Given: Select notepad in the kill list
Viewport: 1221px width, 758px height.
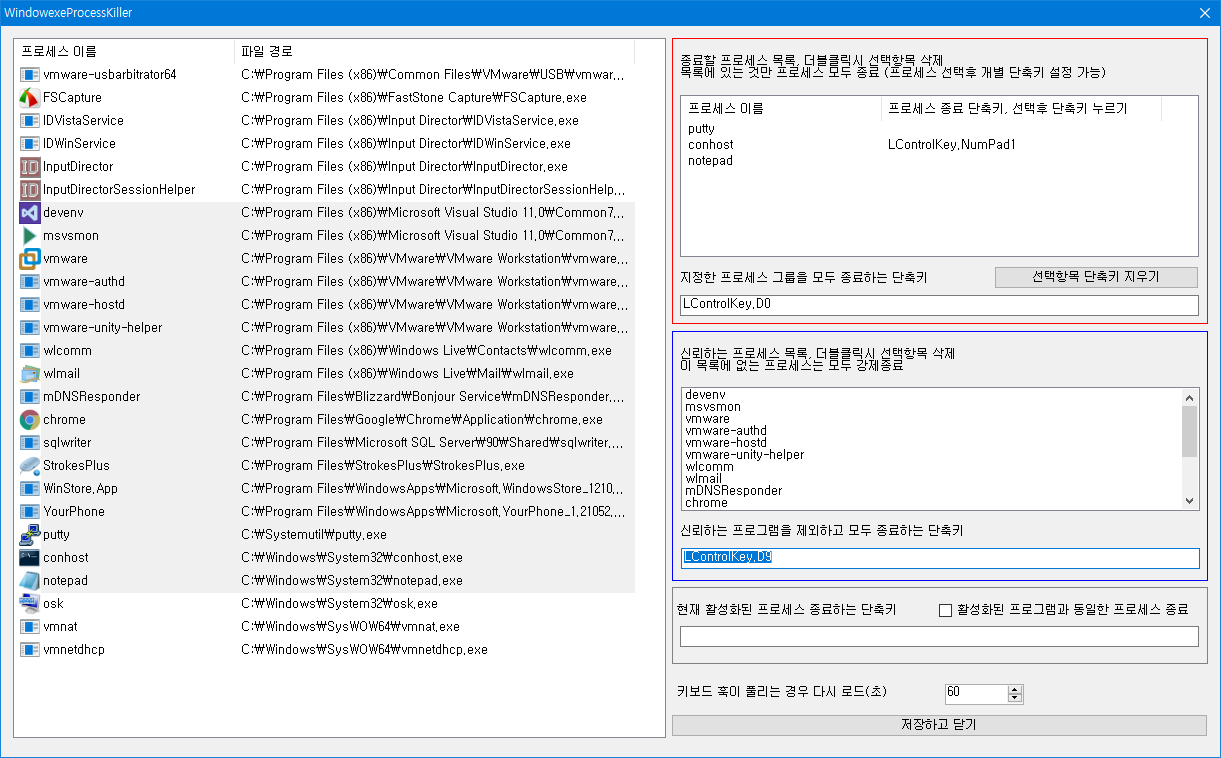Looking at the screenshot, I should (710, 161).
